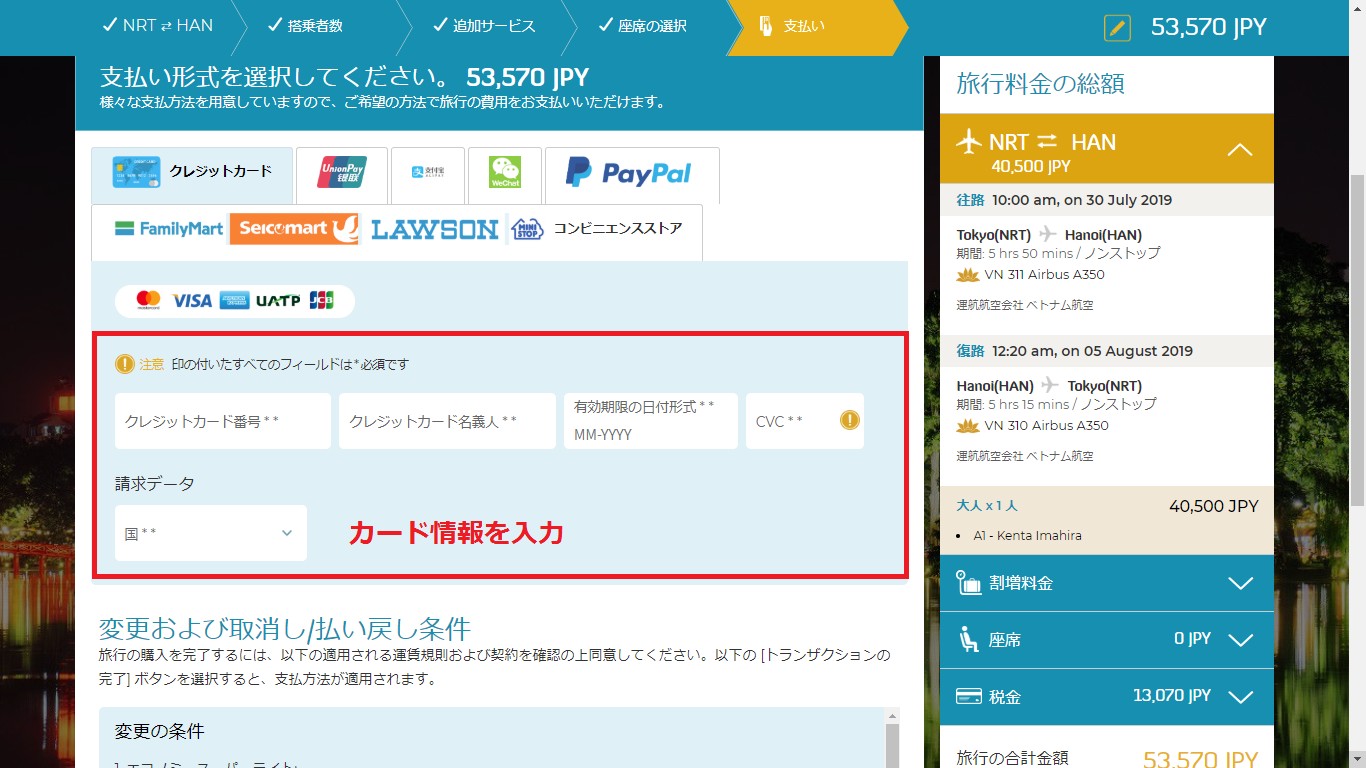This screenshot has width=1366, height=768.
Task: Choose PayPal as payment method
Action: (631, 174)
